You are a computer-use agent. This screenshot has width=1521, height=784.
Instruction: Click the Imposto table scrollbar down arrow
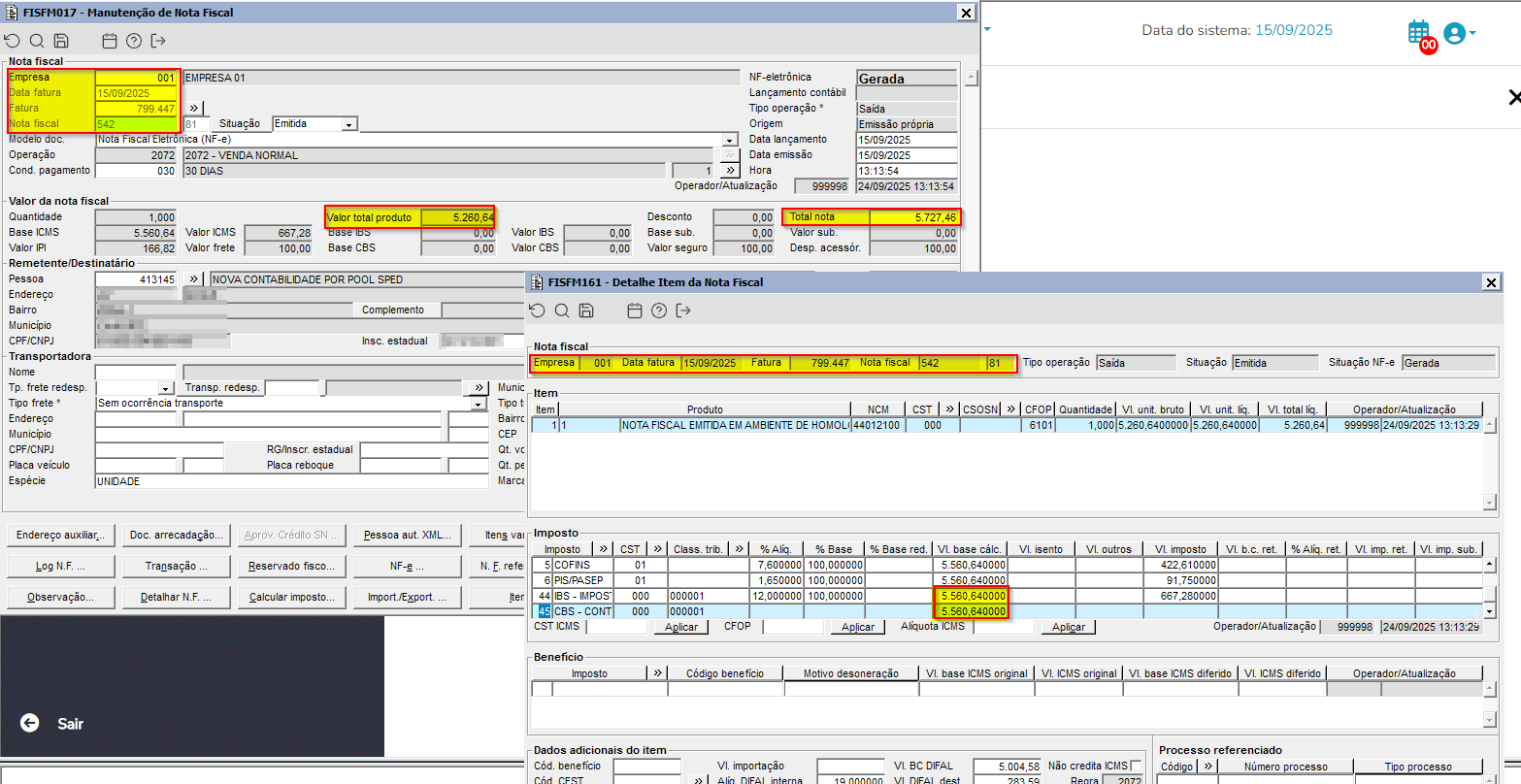tap(1490, 611)
